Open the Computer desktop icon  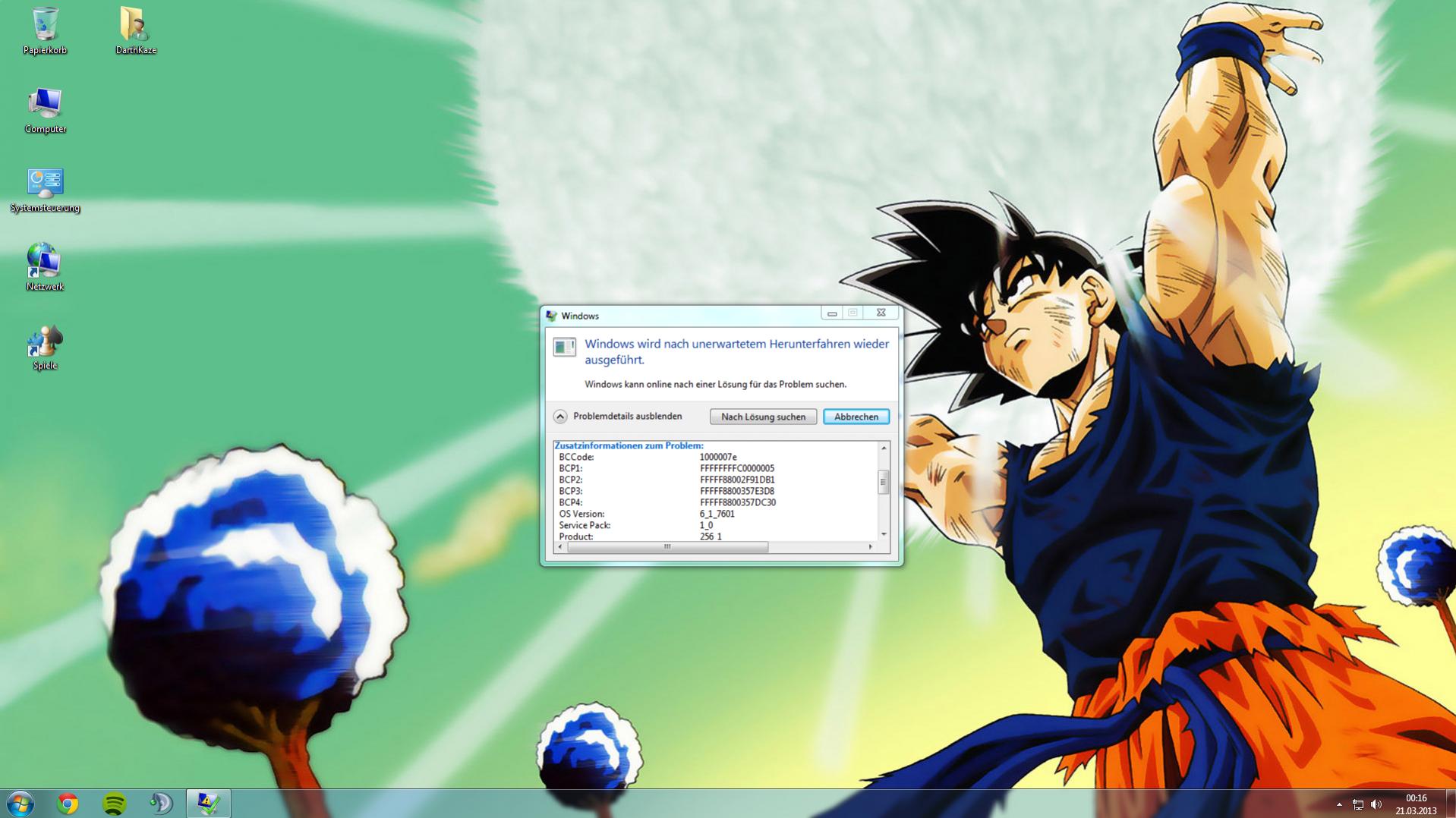point(45,110)
